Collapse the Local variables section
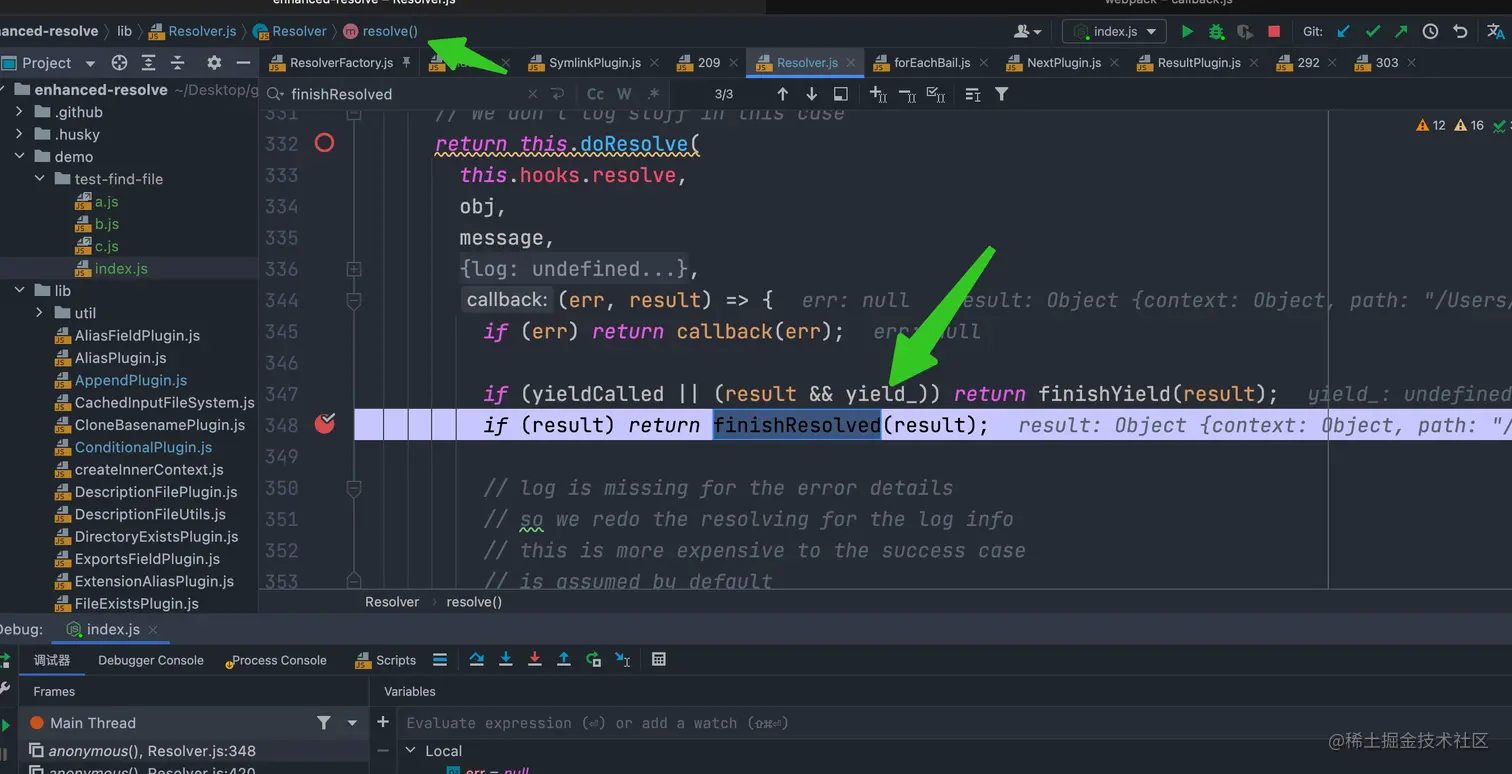Screen dimensions: 1512x774 [410, 751]
